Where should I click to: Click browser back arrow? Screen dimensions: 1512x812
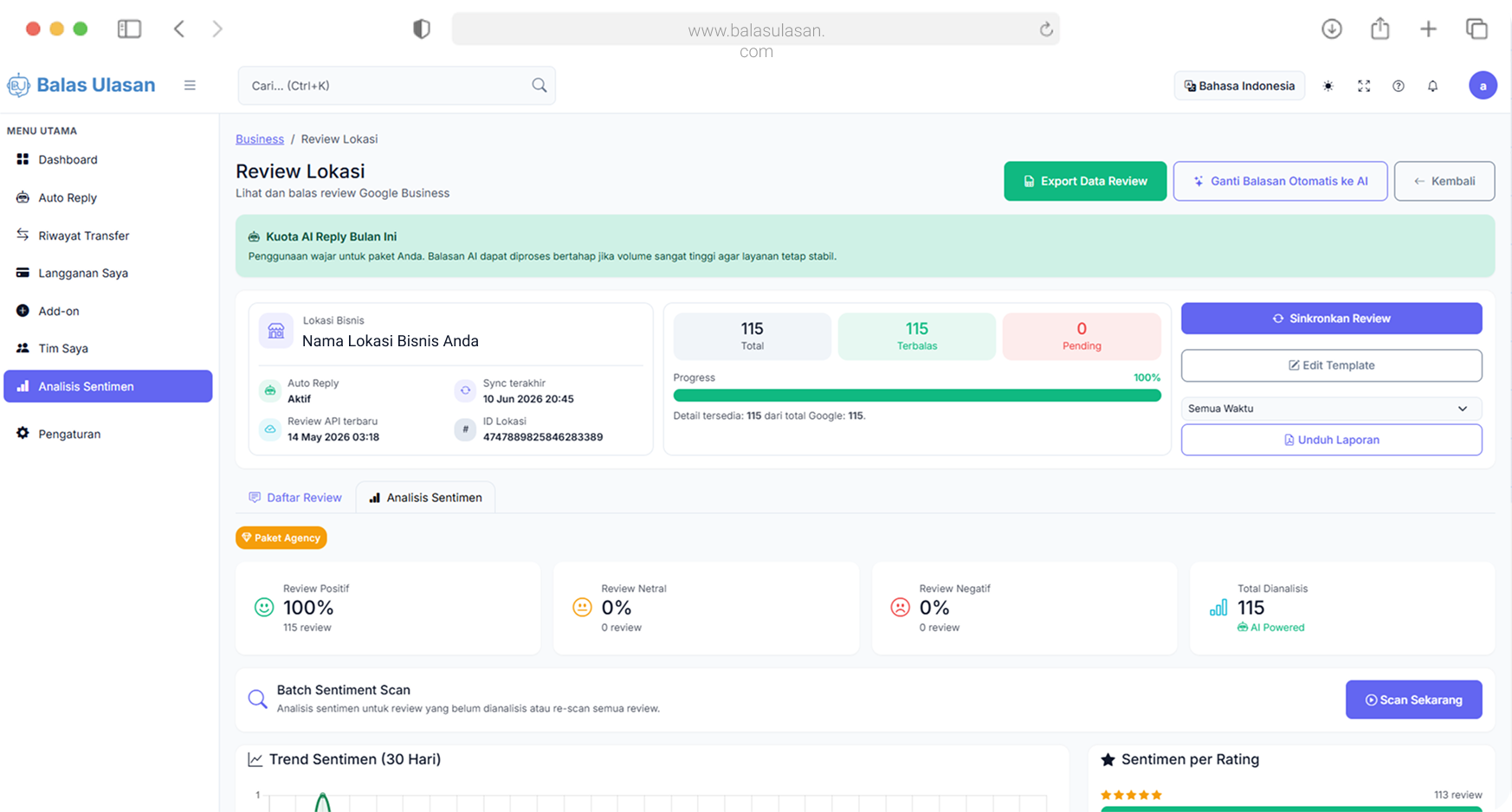pos(179,29)
